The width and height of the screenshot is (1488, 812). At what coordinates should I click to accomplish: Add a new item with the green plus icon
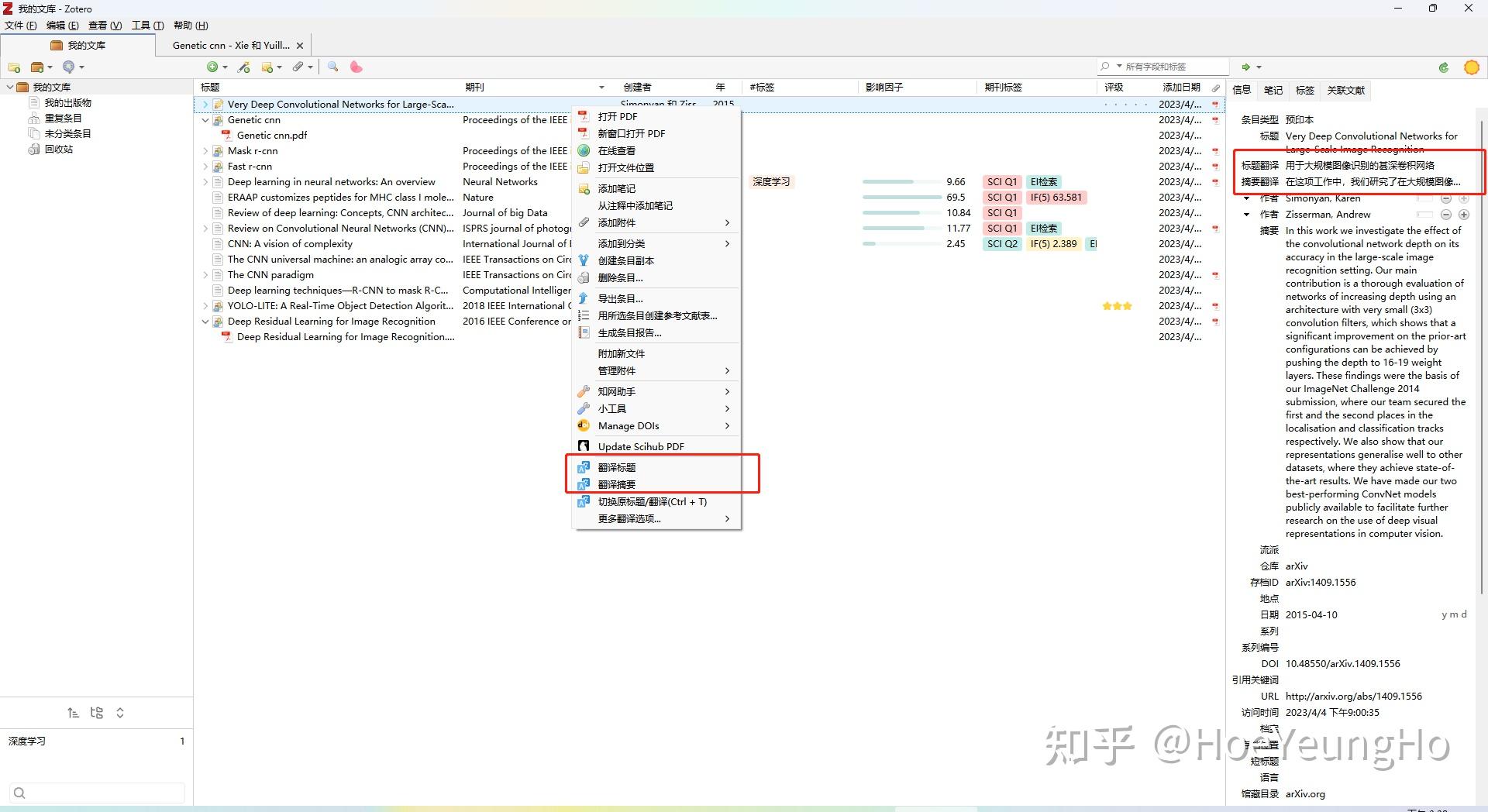coord(212,67)
